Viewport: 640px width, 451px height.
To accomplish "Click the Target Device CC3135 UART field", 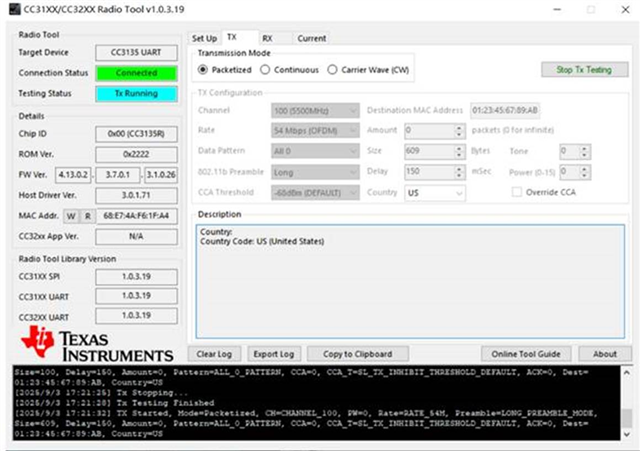I will pos(136,53).
